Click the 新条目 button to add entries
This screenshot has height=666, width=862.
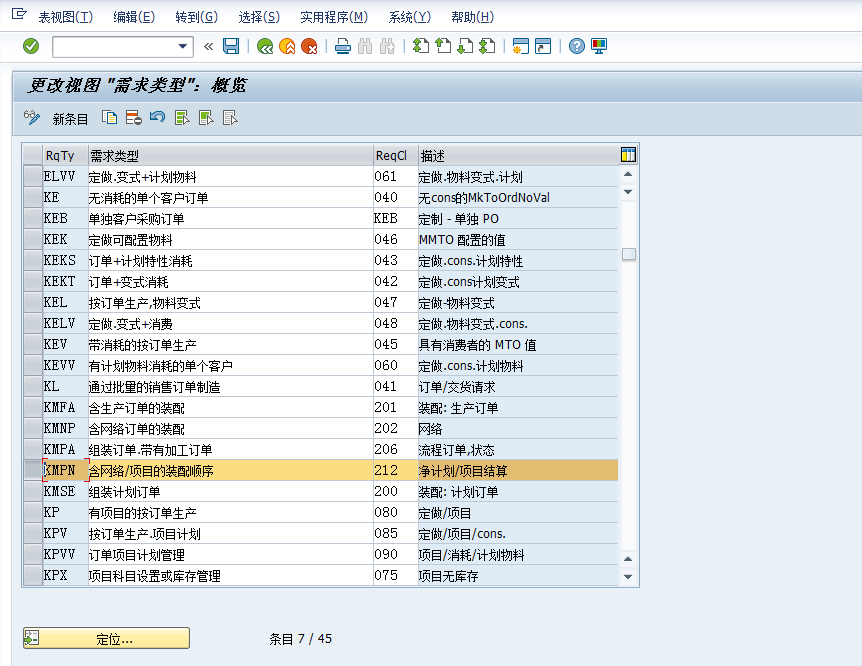(x=69, y=118)
